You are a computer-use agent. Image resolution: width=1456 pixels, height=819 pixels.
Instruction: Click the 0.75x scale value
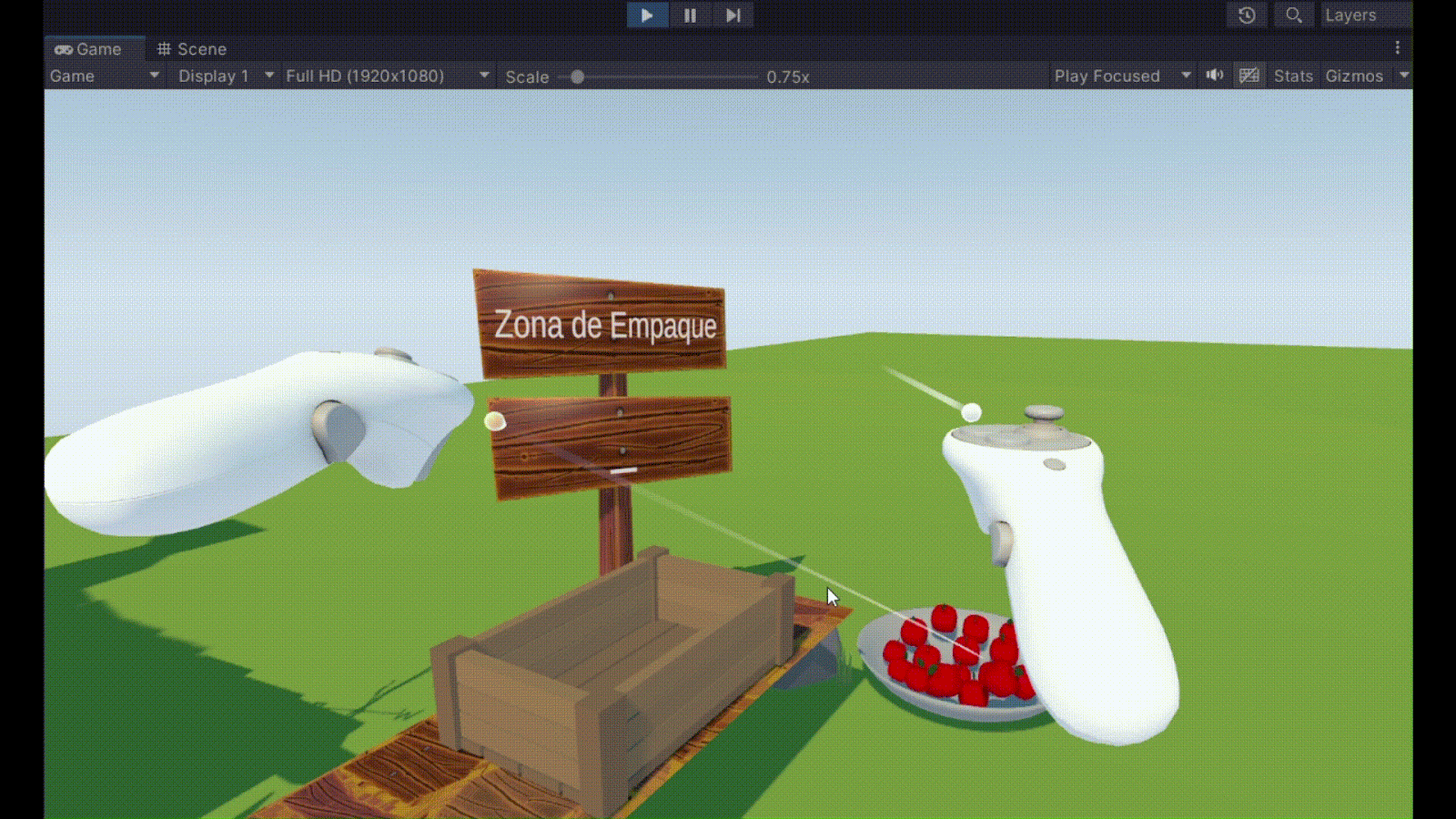coord(788,76)
